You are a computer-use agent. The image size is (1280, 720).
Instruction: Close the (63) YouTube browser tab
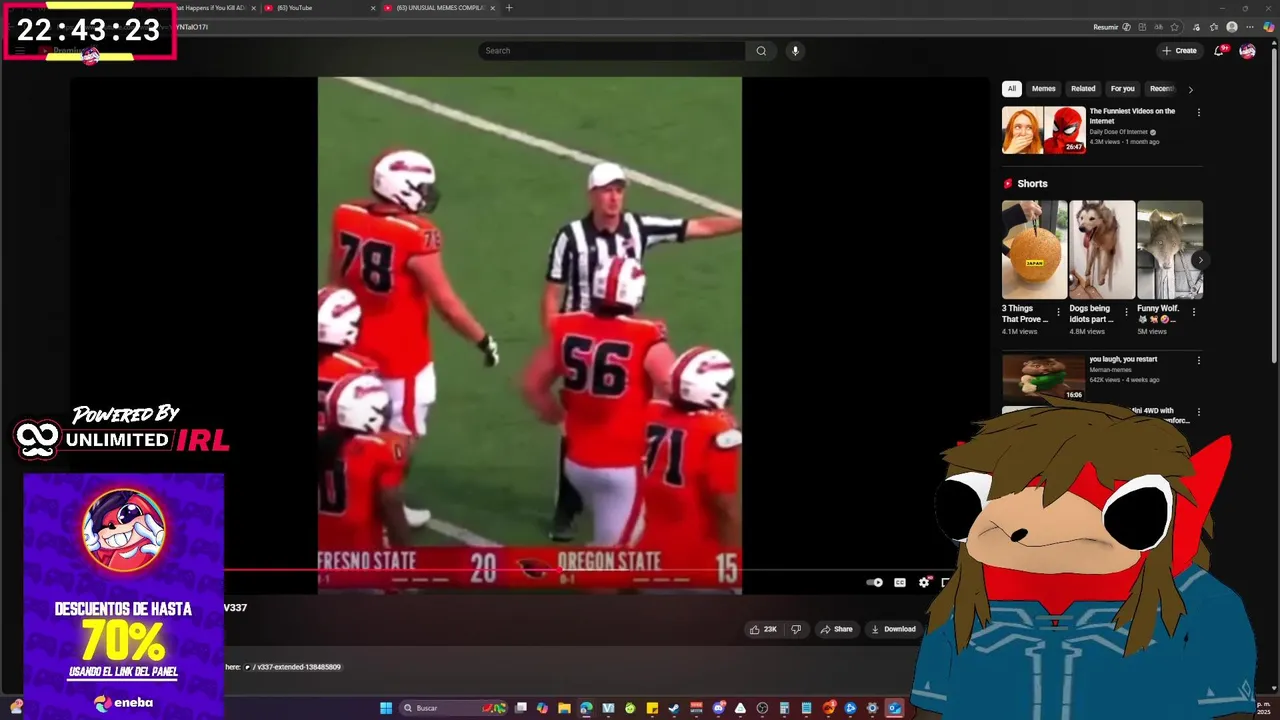(374, 8)
